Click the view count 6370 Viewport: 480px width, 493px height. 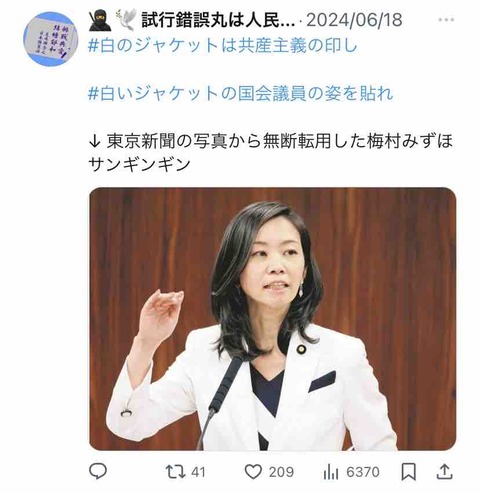pyautogui.click(x=363, y=472)
